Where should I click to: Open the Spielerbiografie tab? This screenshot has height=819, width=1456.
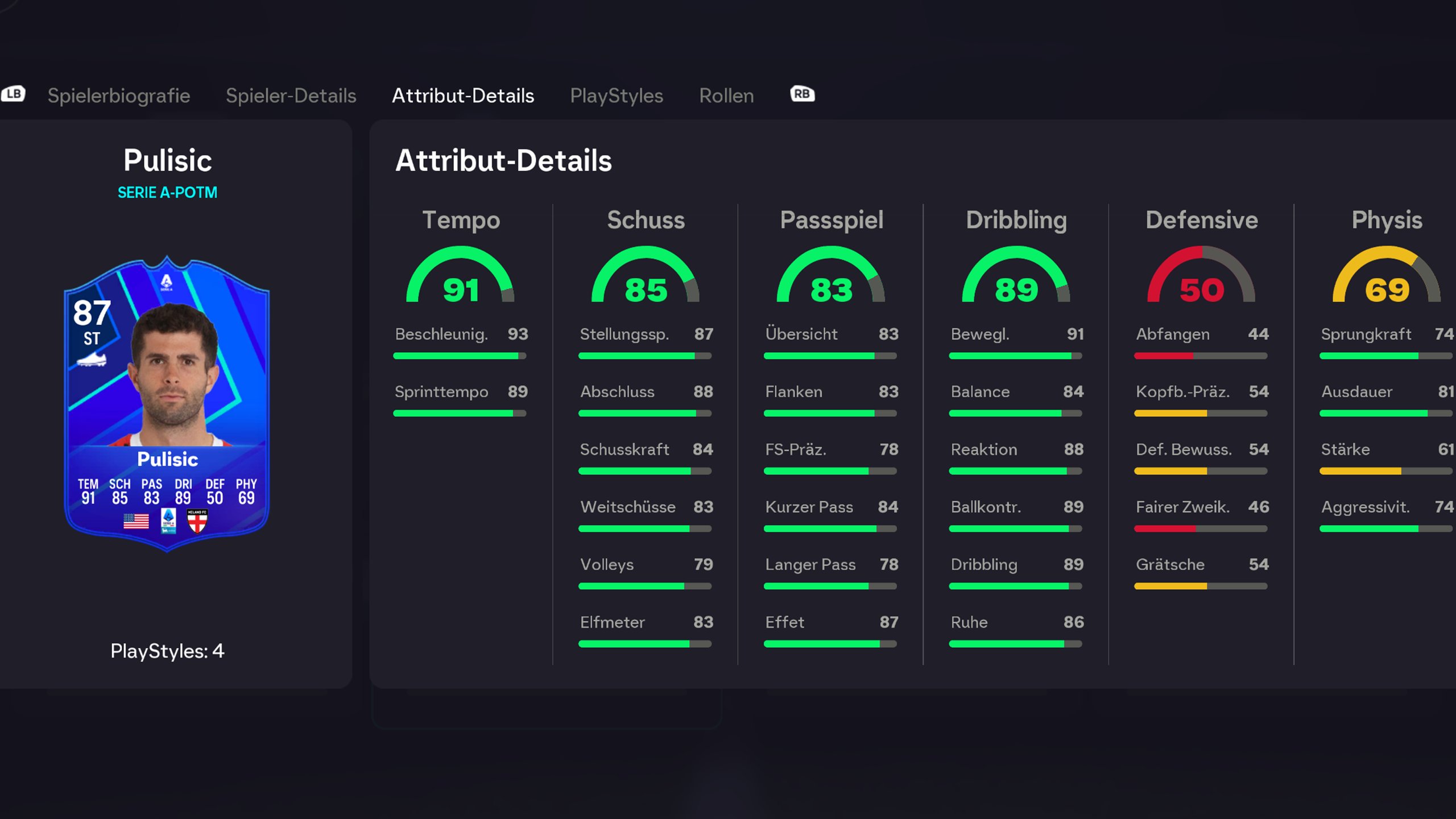(119, 96)
